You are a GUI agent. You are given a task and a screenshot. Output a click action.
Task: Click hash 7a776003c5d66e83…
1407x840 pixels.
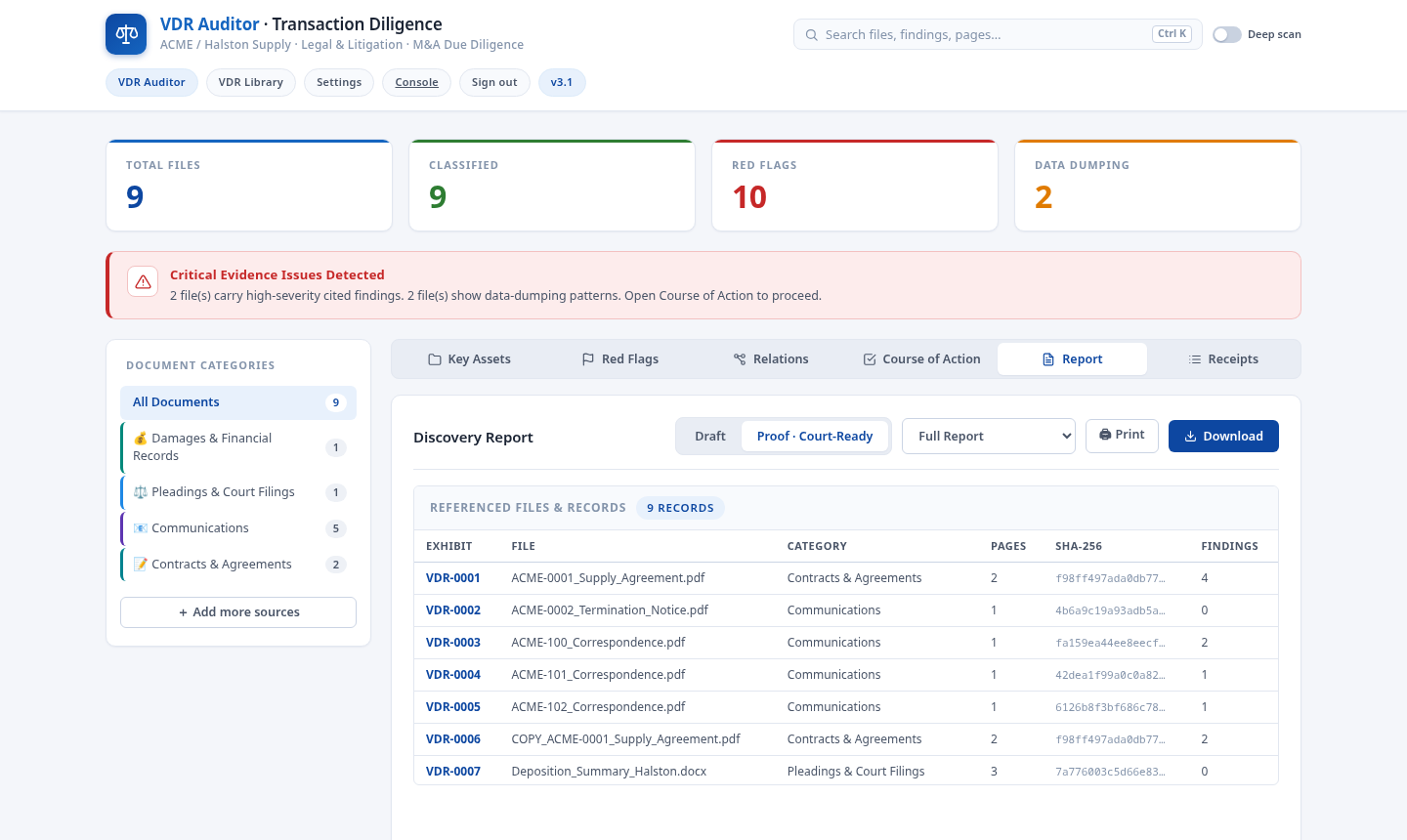[x=1110, y=772]
